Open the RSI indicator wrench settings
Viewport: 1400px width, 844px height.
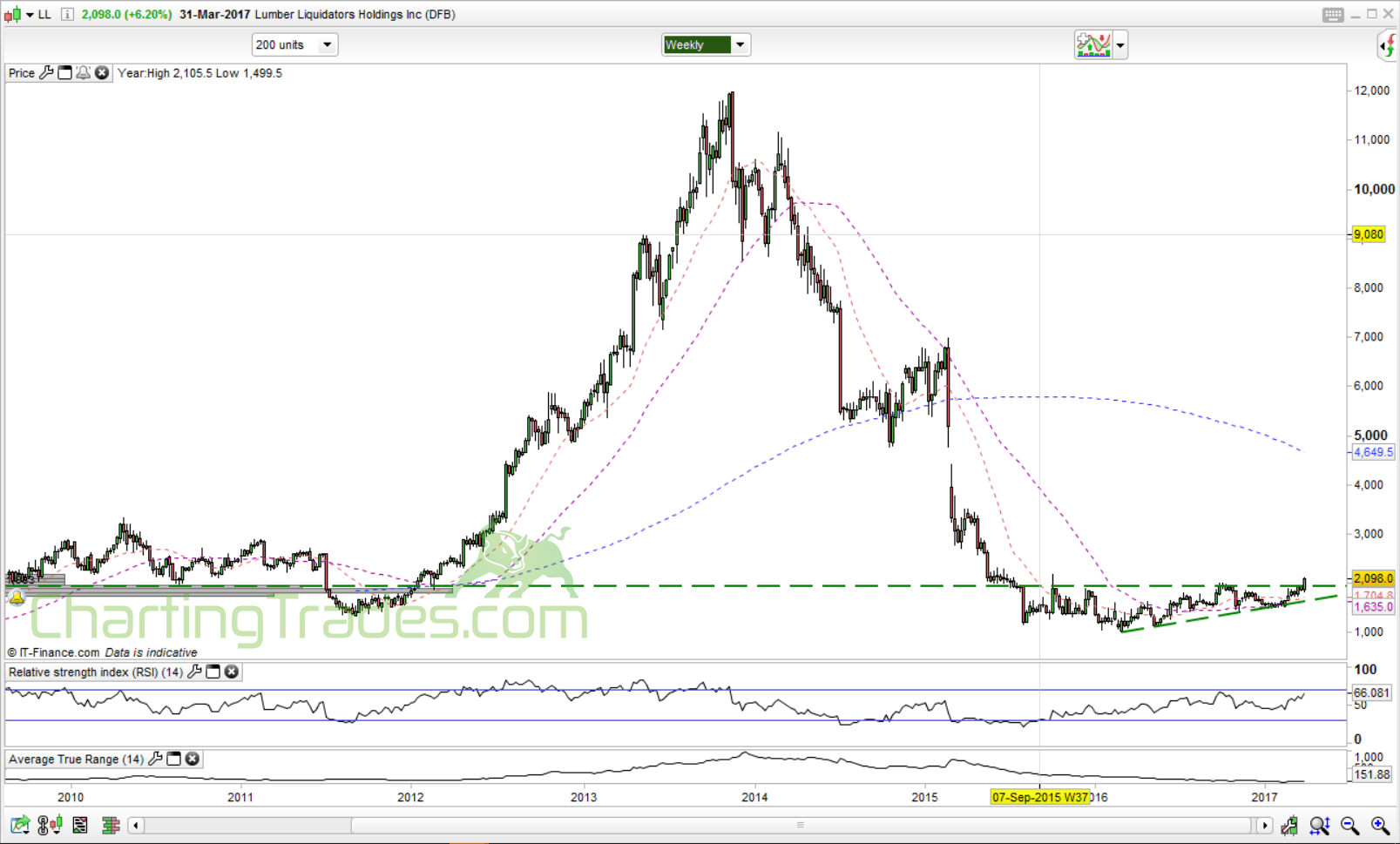(x=195, y=672)
